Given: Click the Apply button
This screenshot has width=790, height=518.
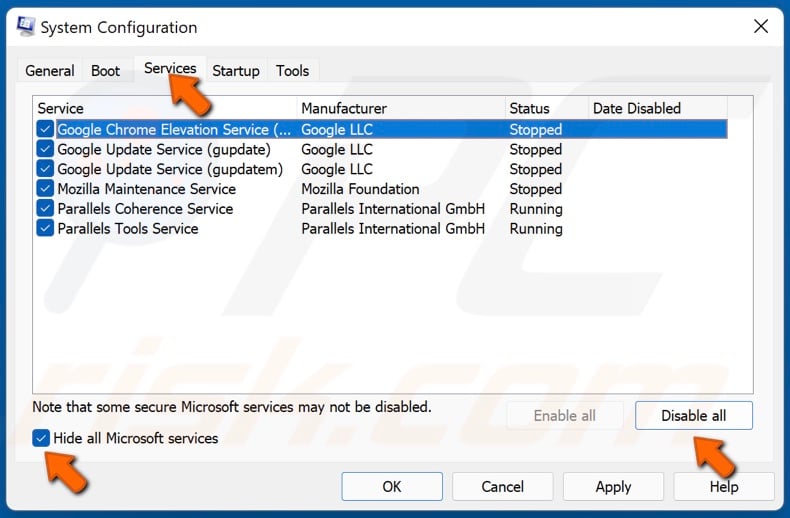Looking at the screenshot, I should coord(613,486).
